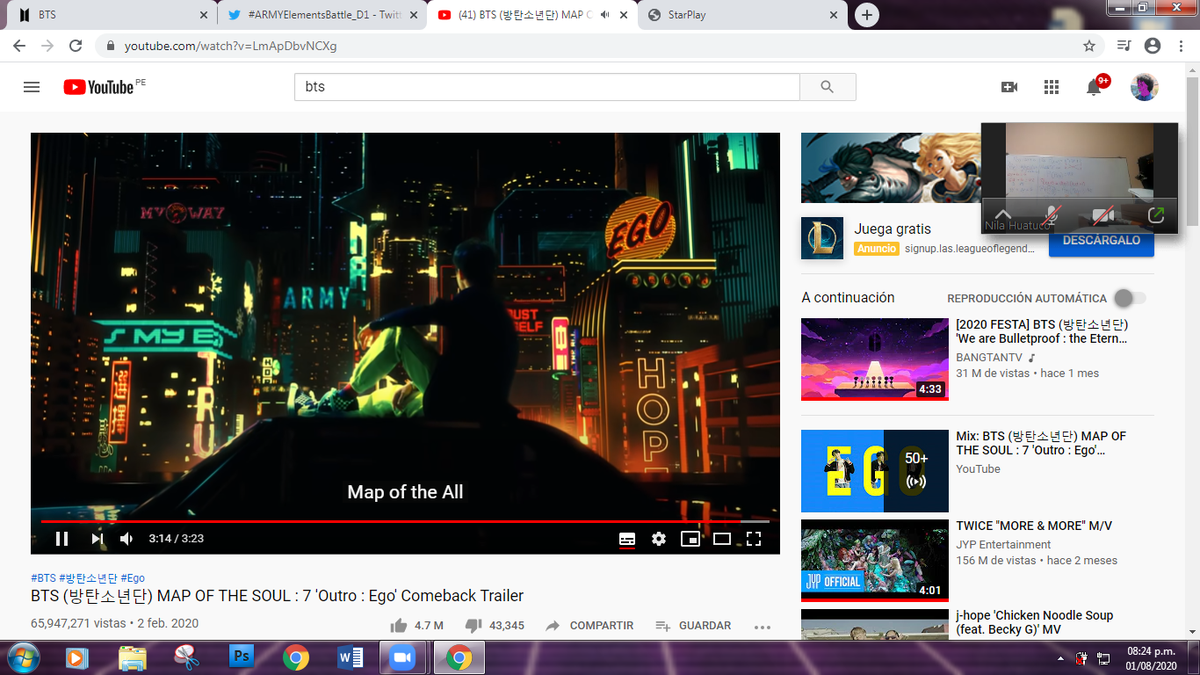
Task: Open the YouTube apps grid icon
Action: 1051,87
